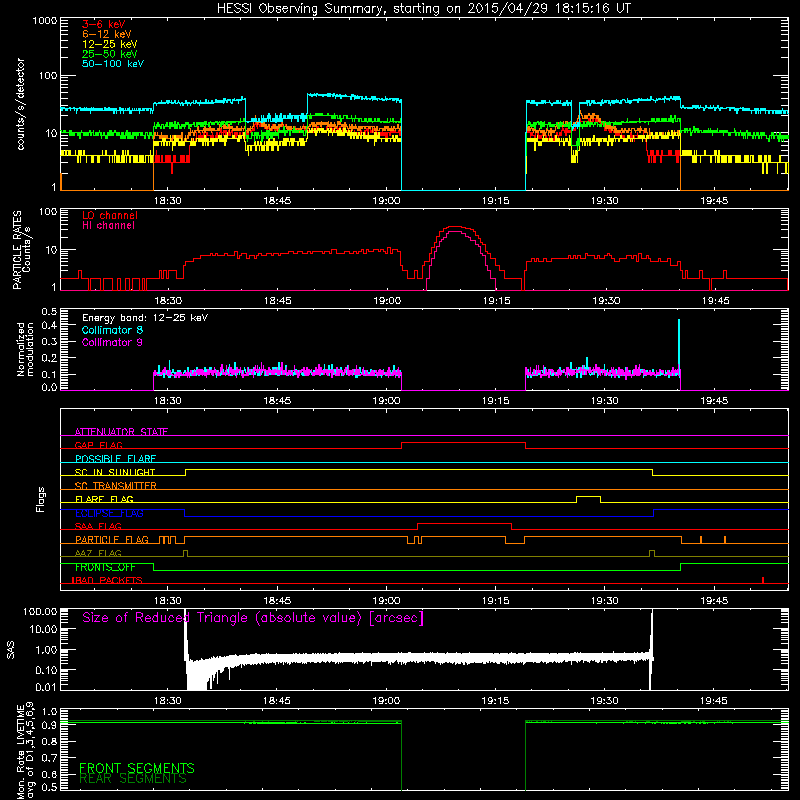Select the blue 'ECLIPSE FLAG' label
800x800 pixels.
[x=109, y=513]
